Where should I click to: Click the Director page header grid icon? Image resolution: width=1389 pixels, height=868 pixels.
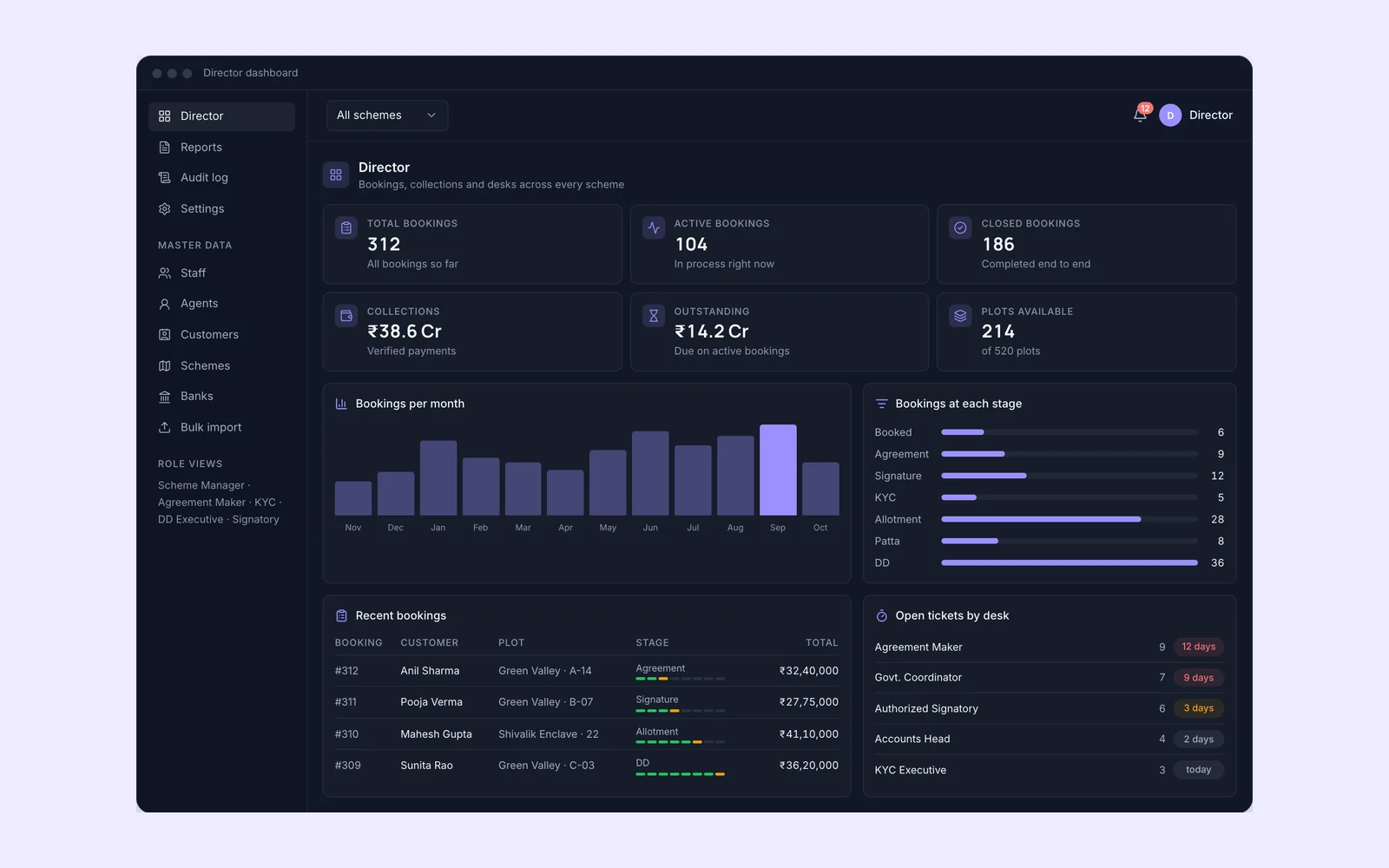336,175
